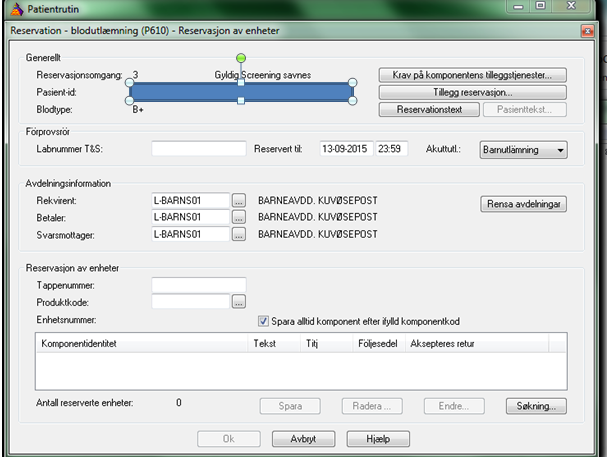Viewport: 608px width, 457px height.
Task: Close the Reservation dialog with red X
Action: tap(587, 31)
